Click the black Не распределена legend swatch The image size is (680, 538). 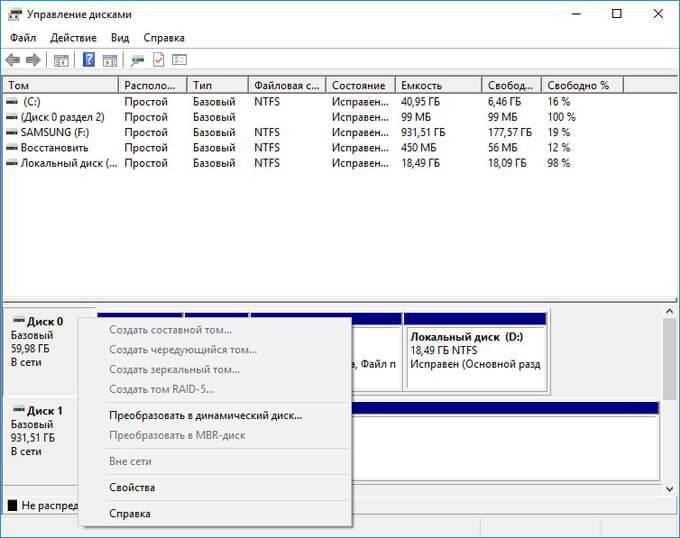point(12,506)
